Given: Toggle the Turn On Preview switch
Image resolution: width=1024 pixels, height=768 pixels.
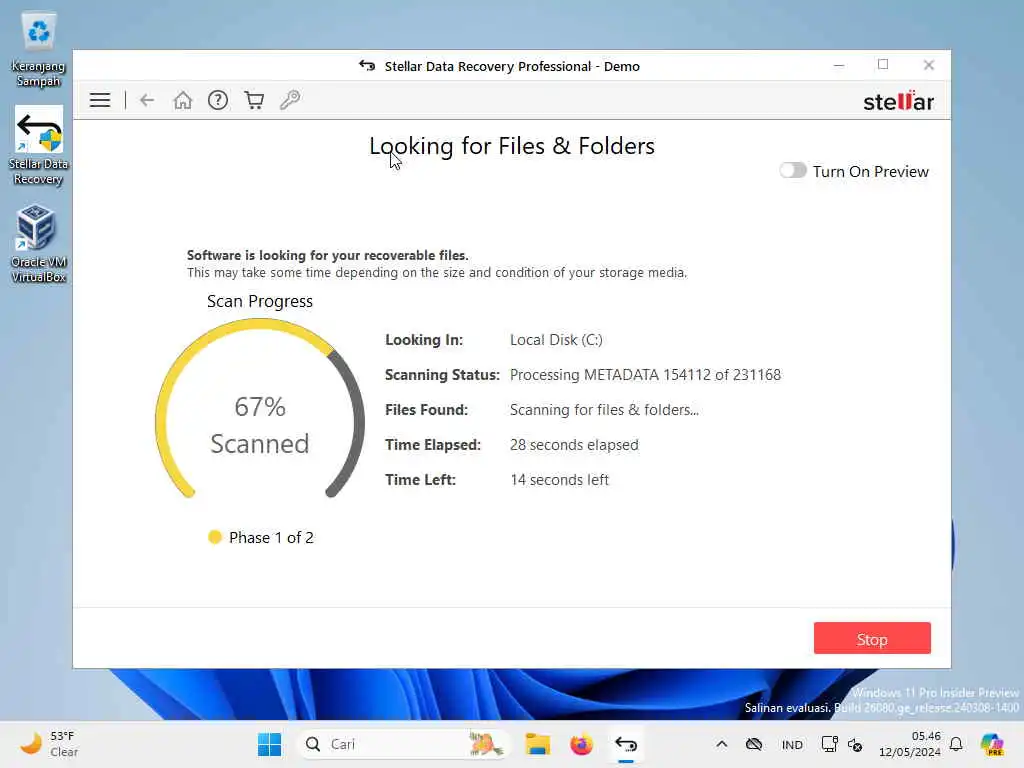Looking at the screenshot, I should (793, 170).
